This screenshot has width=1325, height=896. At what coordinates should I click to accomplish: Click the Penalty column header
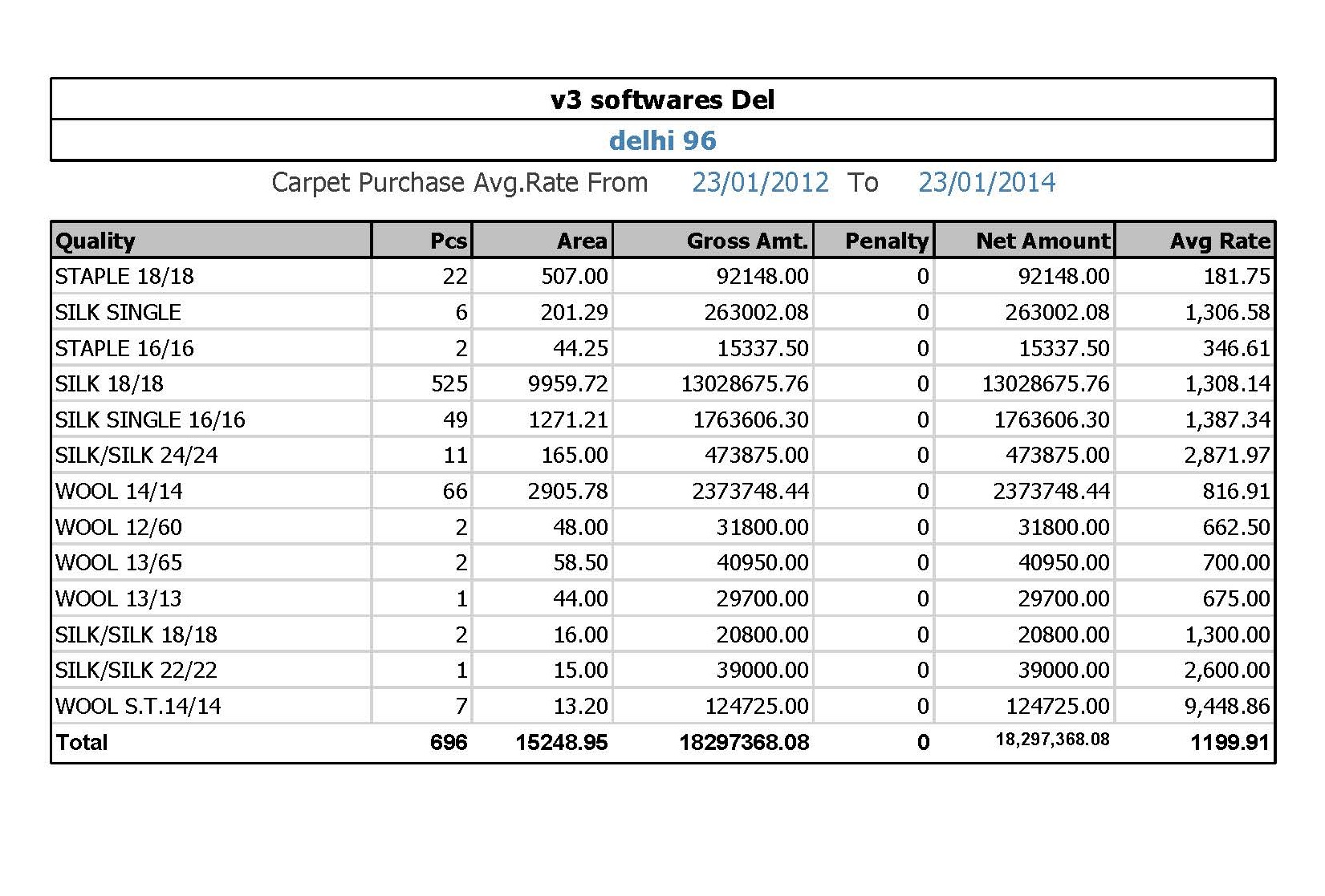886,241
